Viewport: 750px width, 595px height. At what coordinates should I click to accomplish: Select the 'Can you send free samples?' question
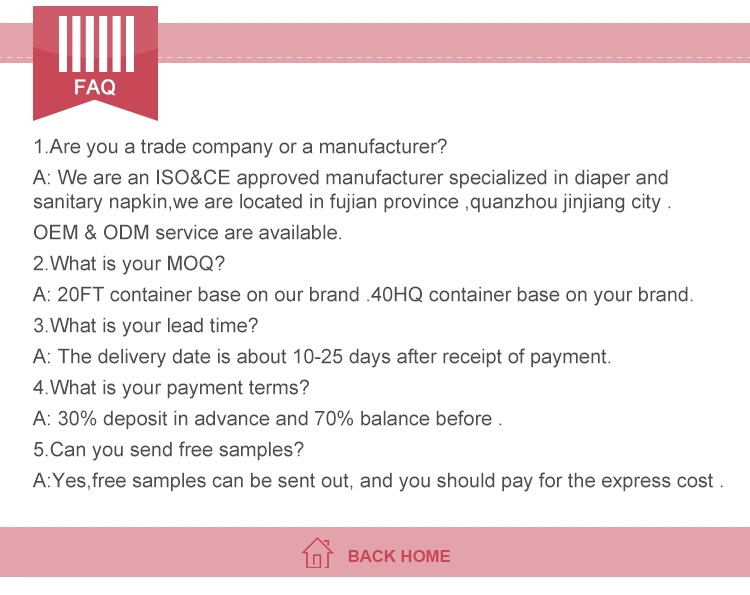pos(168,450)
